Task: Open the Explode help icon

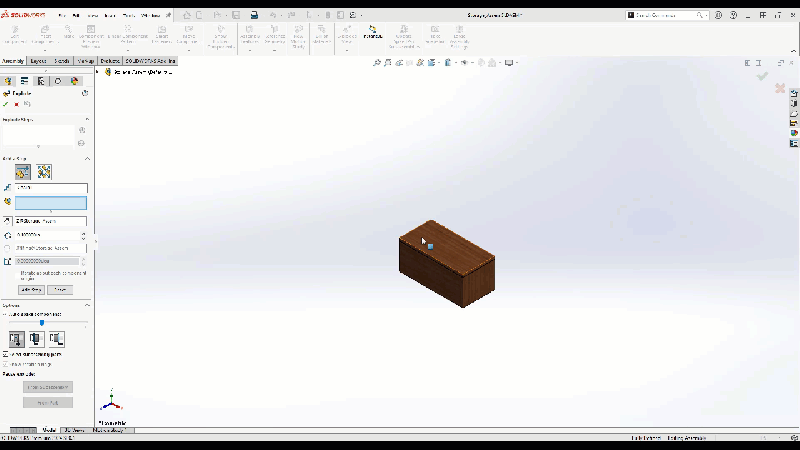Action: click(x=85, y=93)
